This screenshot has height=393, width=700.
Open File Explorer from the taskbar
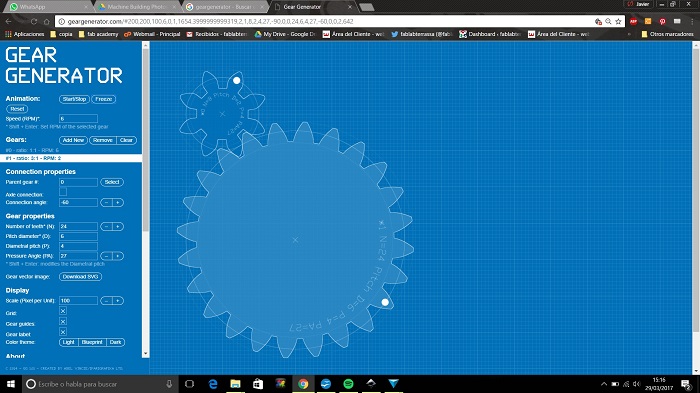click(235, 384)
